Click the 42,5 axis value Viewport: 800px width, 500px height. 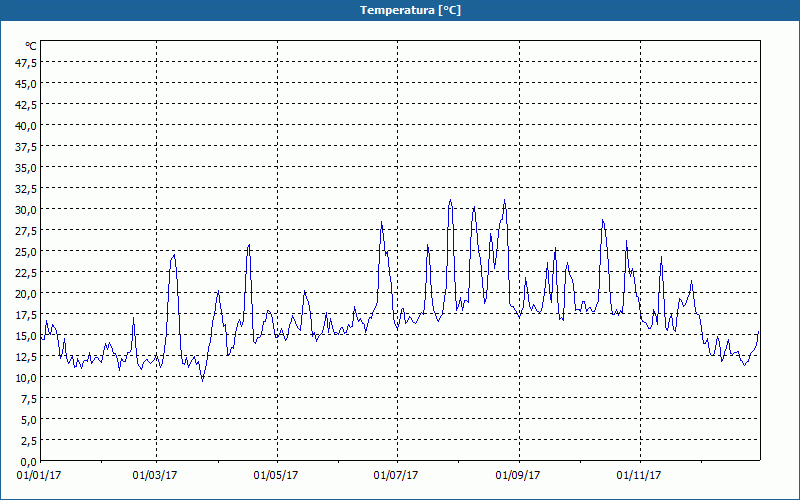[26, 105]
